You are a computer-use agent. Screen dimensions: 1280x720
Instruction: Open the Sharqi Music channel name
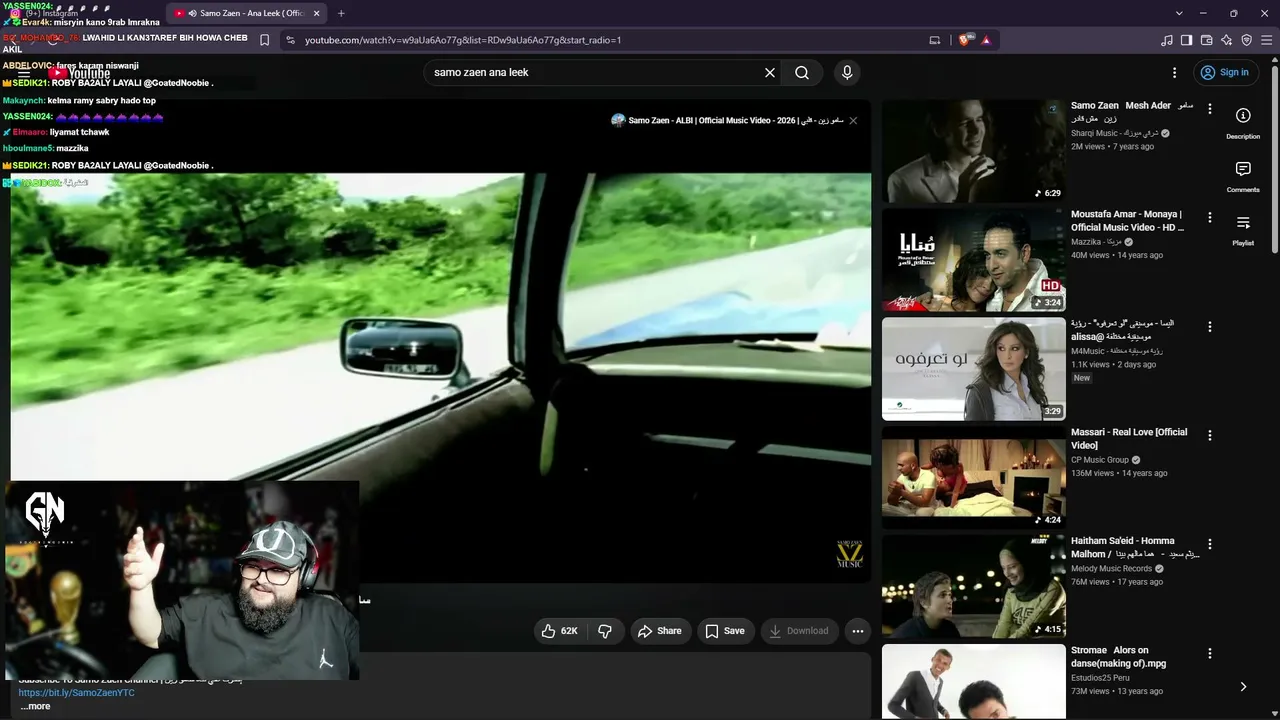click(x=1113, y=133)
